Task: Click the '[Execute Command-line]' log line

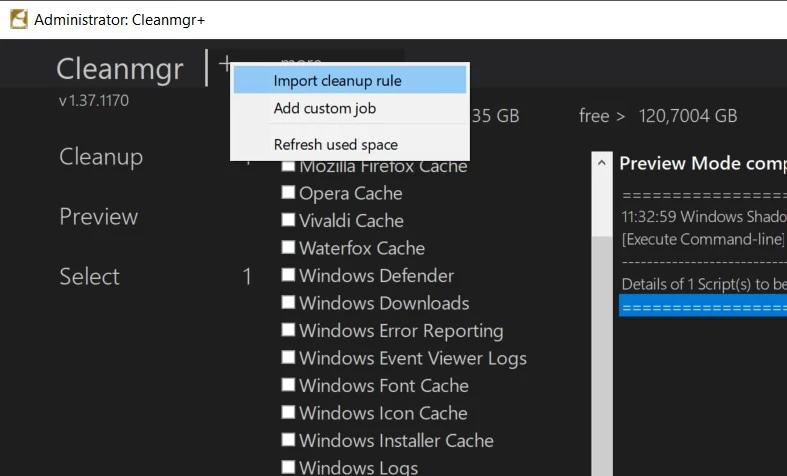Action: pyautogui.click(x=703, y=239)
